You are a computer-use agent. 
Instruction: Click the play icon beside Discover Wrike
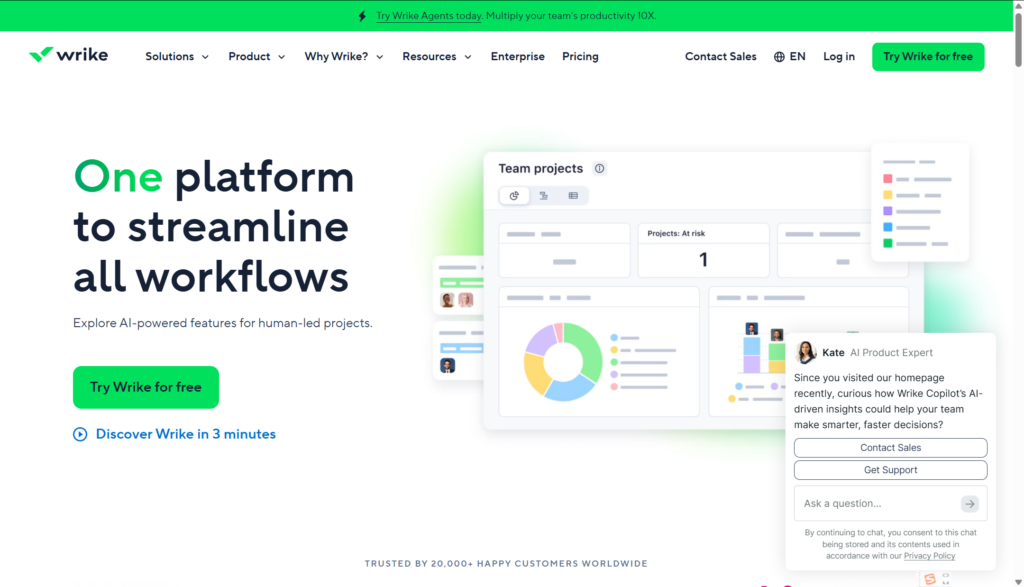click(80, 434)
